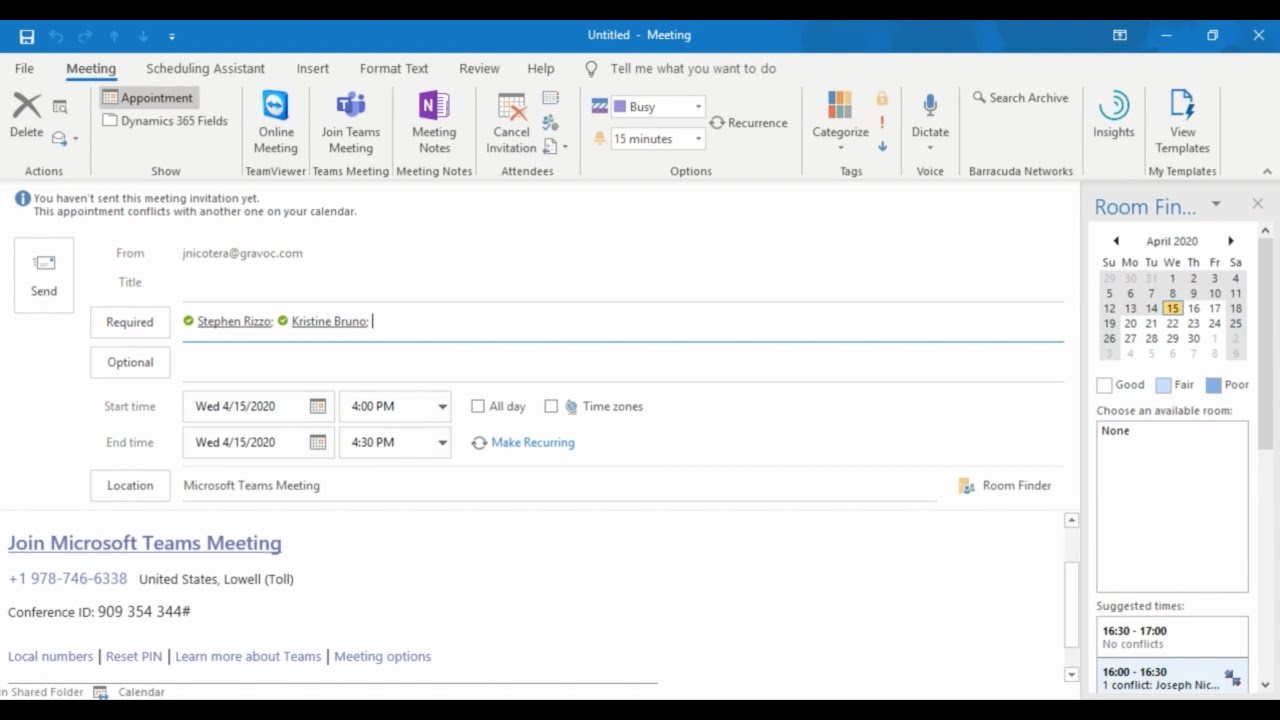Image resolution: width=1280 pixels, height=720 pixels.
Task: Select April 16 in Room Finder calendar
Action: (1193, 308)
